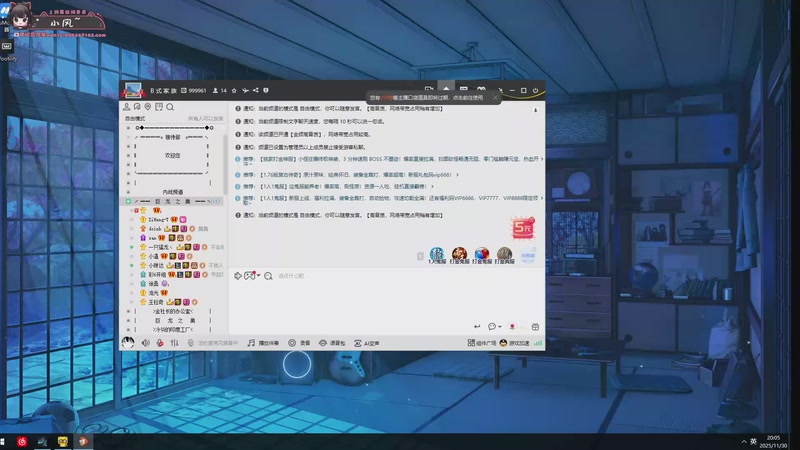Viewport: 800px width, 450px height.
Task: Click the scroll-to-bottom icon in chat panel
Action: point(535,110)
